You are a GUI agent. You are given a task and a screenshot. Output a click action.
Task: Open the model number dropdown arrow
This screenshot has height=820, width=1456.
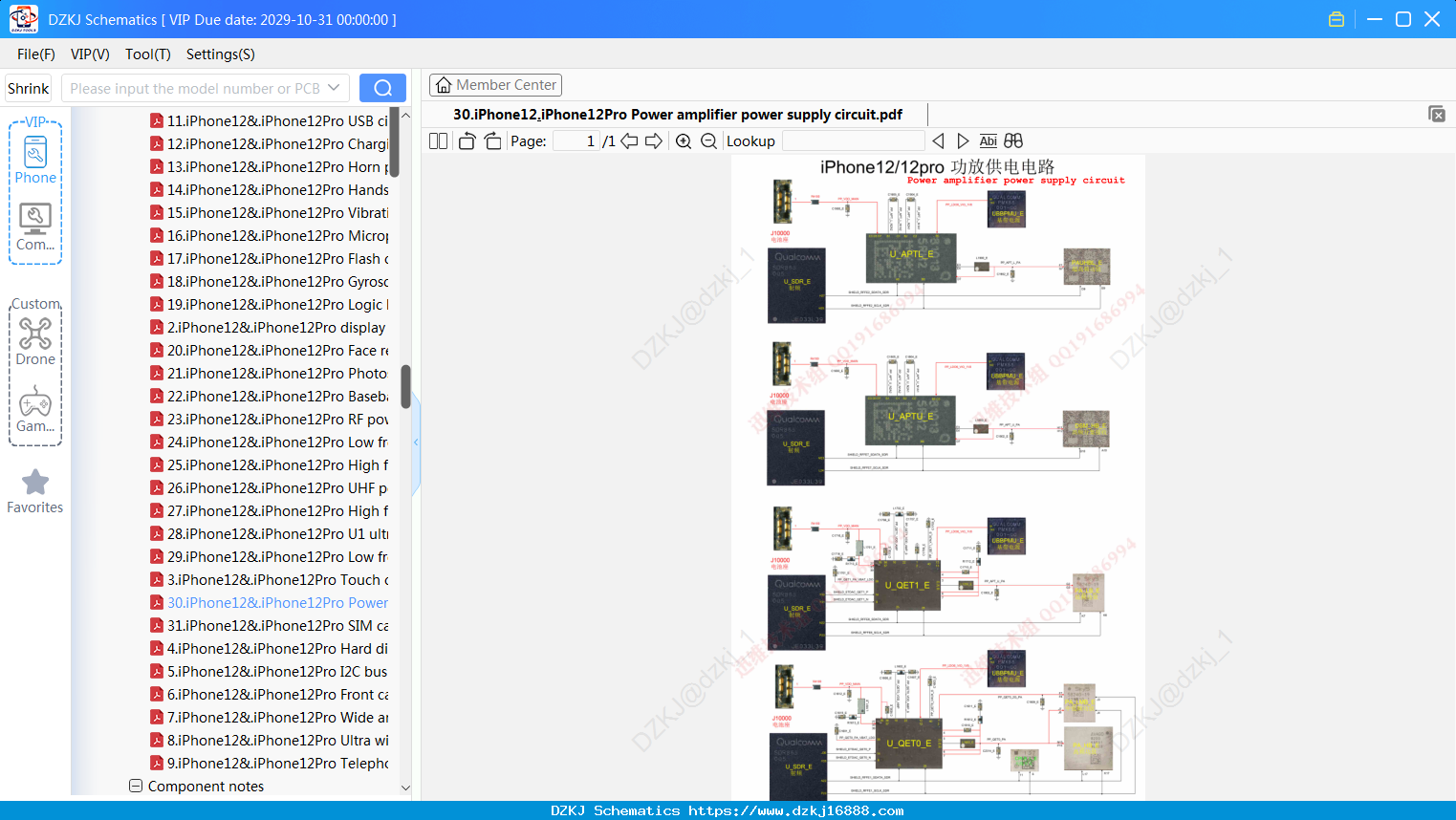[x=334, y=88]
